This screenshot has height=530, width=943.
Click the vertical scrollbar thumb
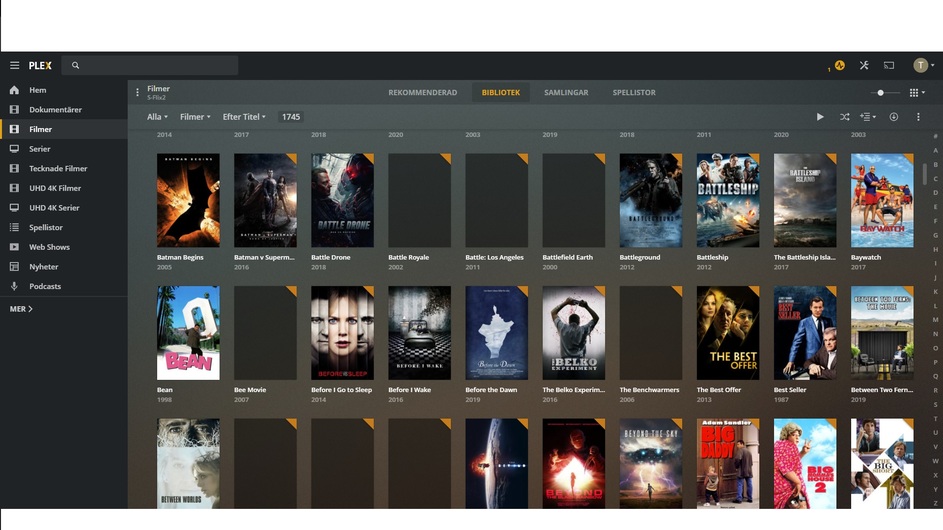pos(925,172)
